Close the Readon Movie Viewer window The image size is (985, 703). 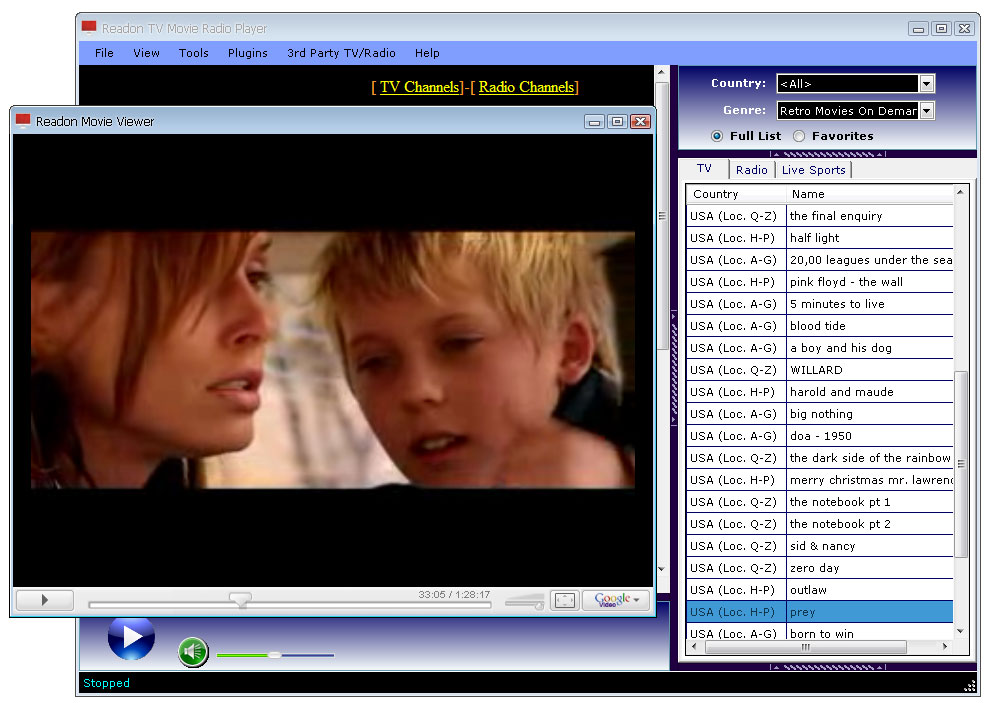click(x=640, y=121)
